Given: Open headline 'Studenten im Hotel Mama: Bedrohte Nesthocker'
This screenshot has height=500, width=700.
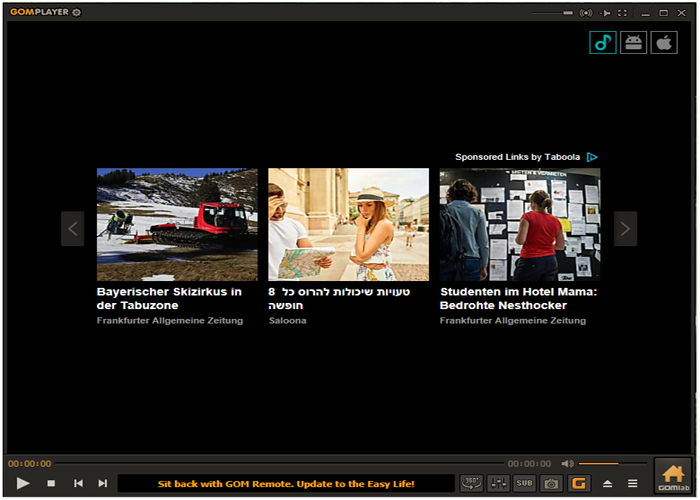Looking at the screenshot, I should (x=519, y=299).
